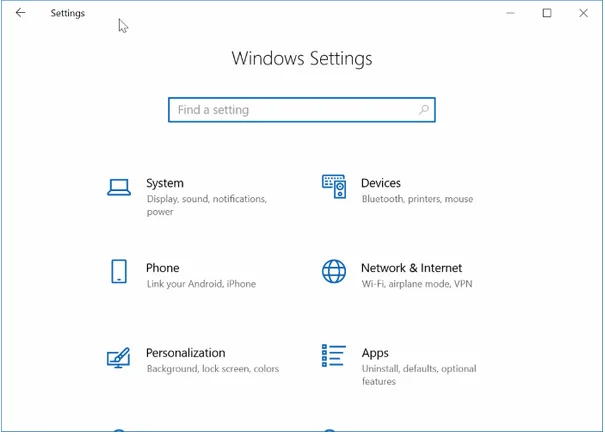
Task: Click 'Display, sound, notifications, power' text
Action: 207,205
